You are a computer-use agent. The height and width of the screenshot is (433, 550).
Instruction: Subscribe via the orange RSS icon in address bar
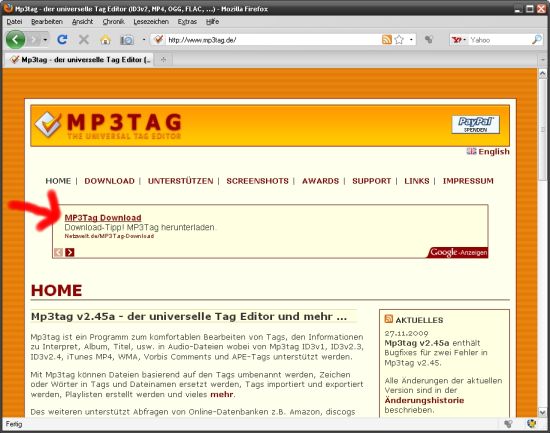[387, 40]
